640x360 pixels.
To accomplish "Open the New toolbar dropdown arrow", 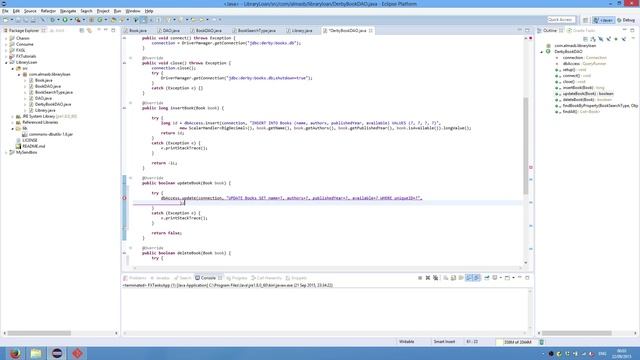I will [x=11, y=20].
